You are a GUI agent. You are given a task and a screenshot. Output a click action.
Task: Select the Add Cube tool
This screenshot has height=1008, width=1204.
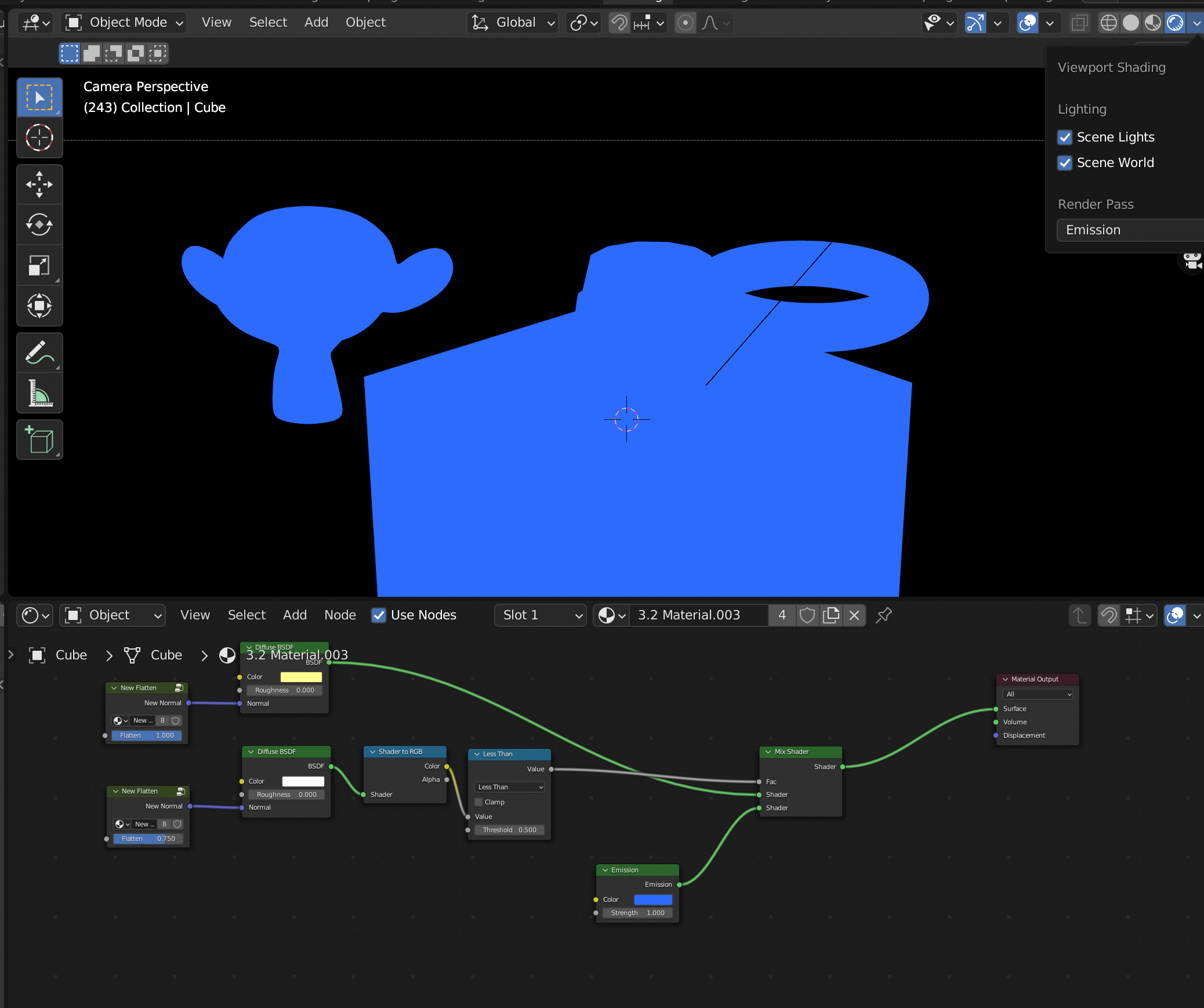click(x=39, y=440)
